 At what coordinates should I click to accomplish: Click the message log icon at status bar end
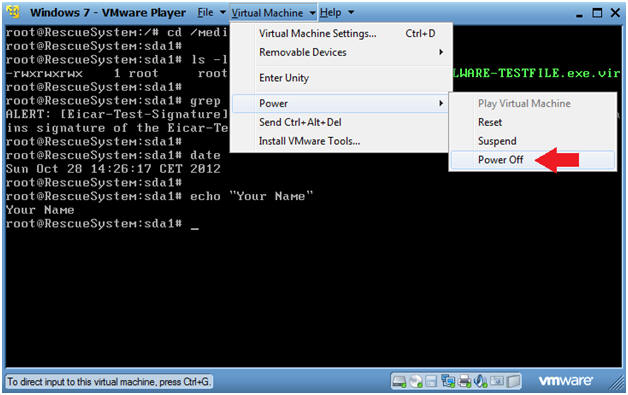tap(513, 382)
